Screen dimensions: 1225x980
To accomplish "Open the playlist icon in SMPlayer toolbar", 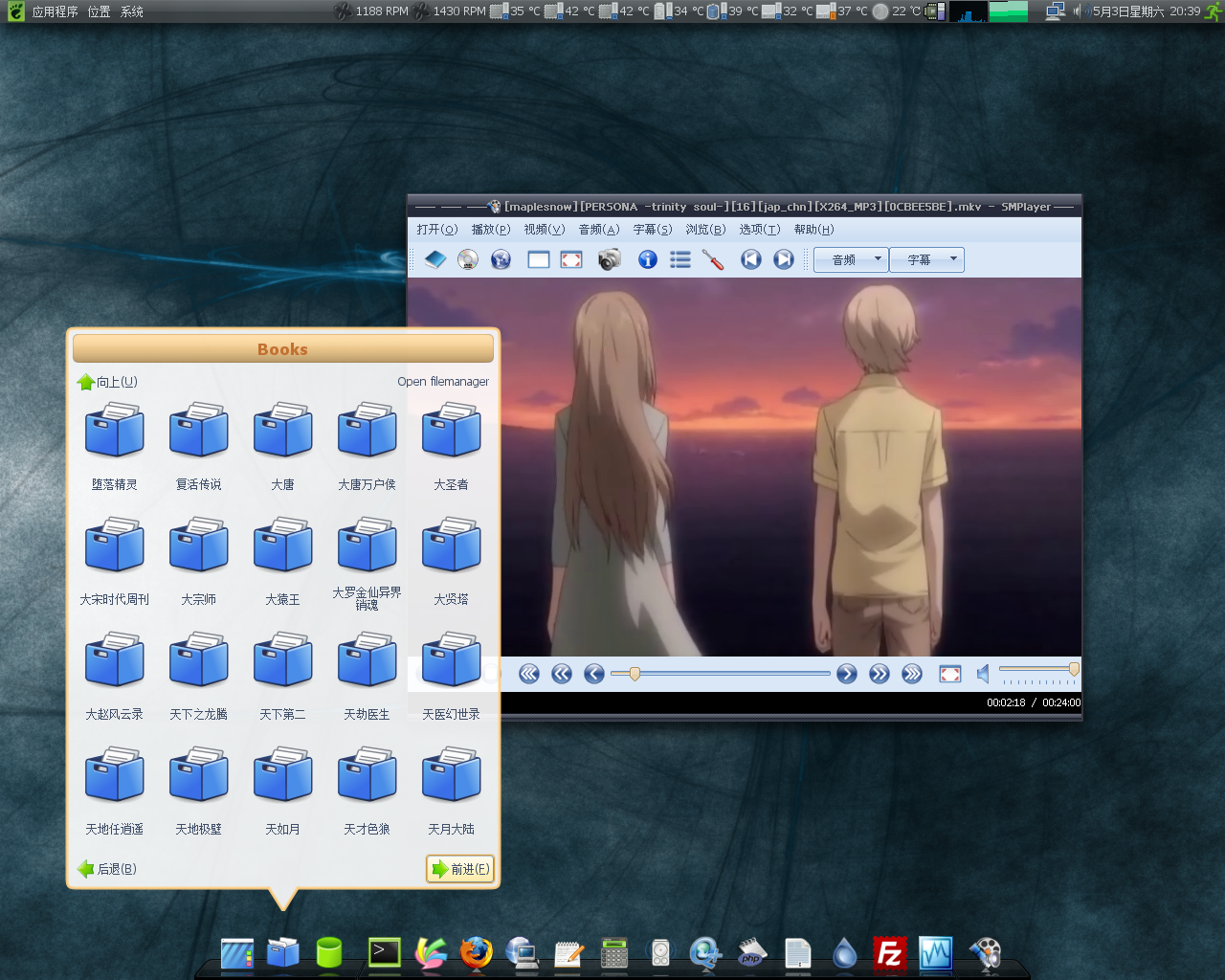I will point(680,259).
